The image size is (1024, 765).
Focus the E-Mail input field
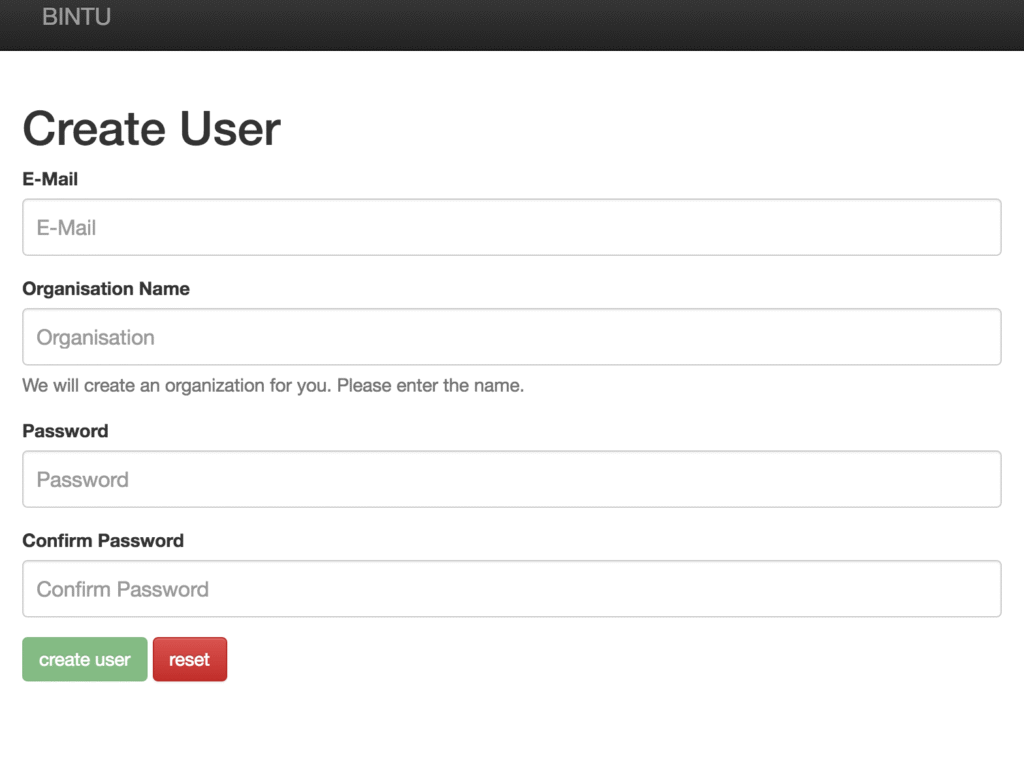[511, 227]
